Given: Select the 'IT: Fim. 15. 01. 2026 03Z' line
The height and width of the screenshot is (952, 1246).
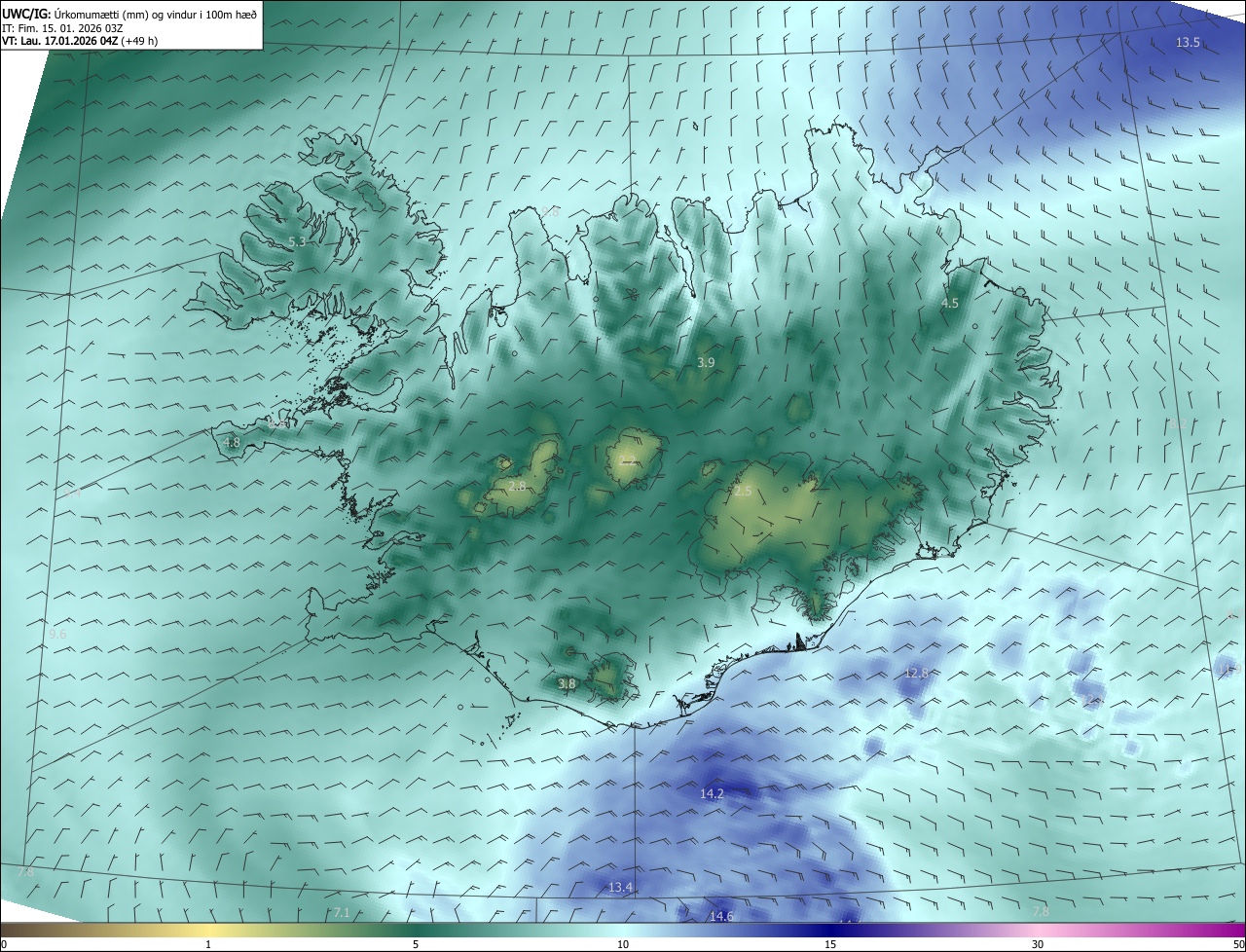Looking at the screenshot, I should 64,27.
